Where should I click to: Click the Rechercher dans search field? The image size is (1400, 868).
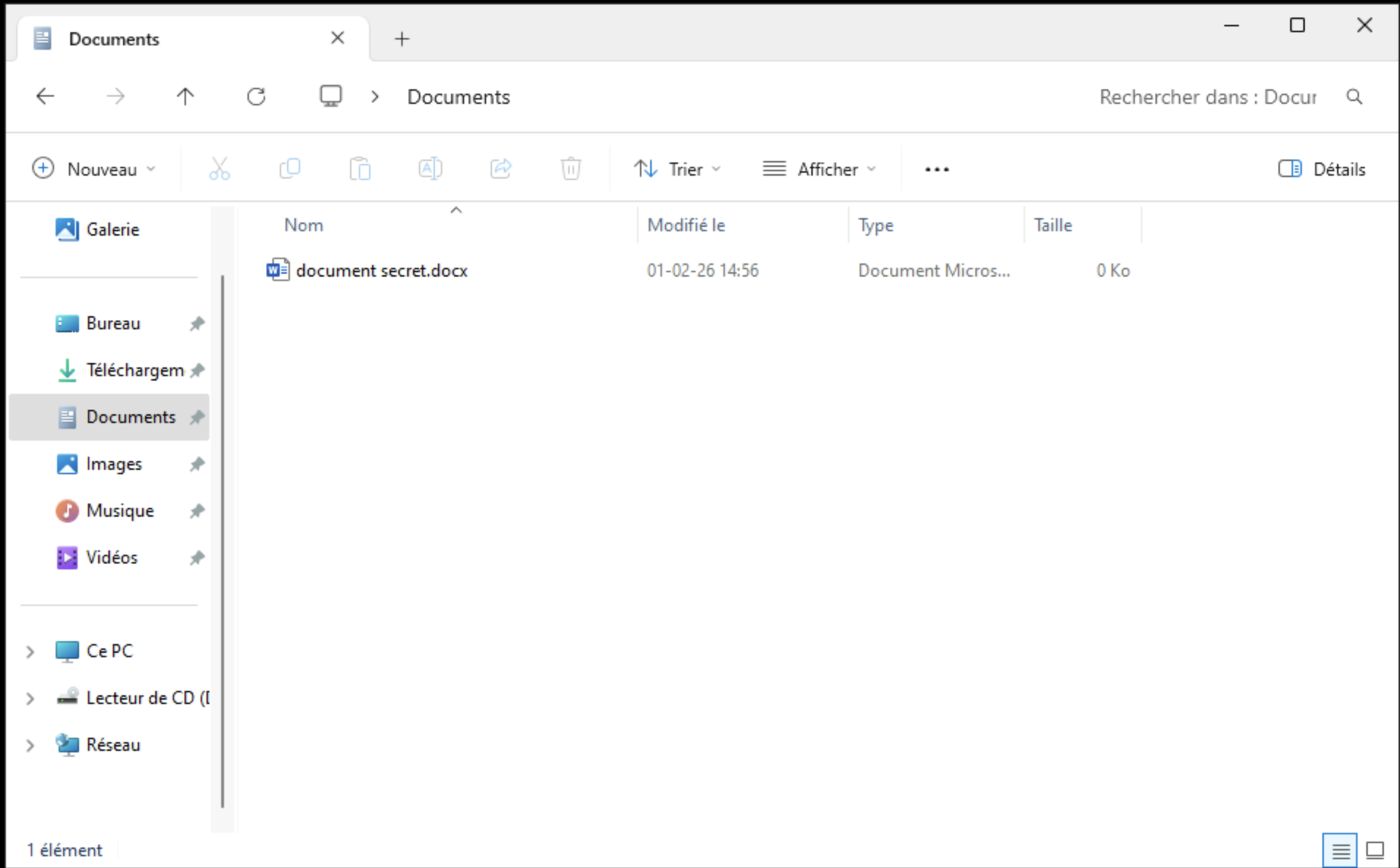pos(1208,97)
